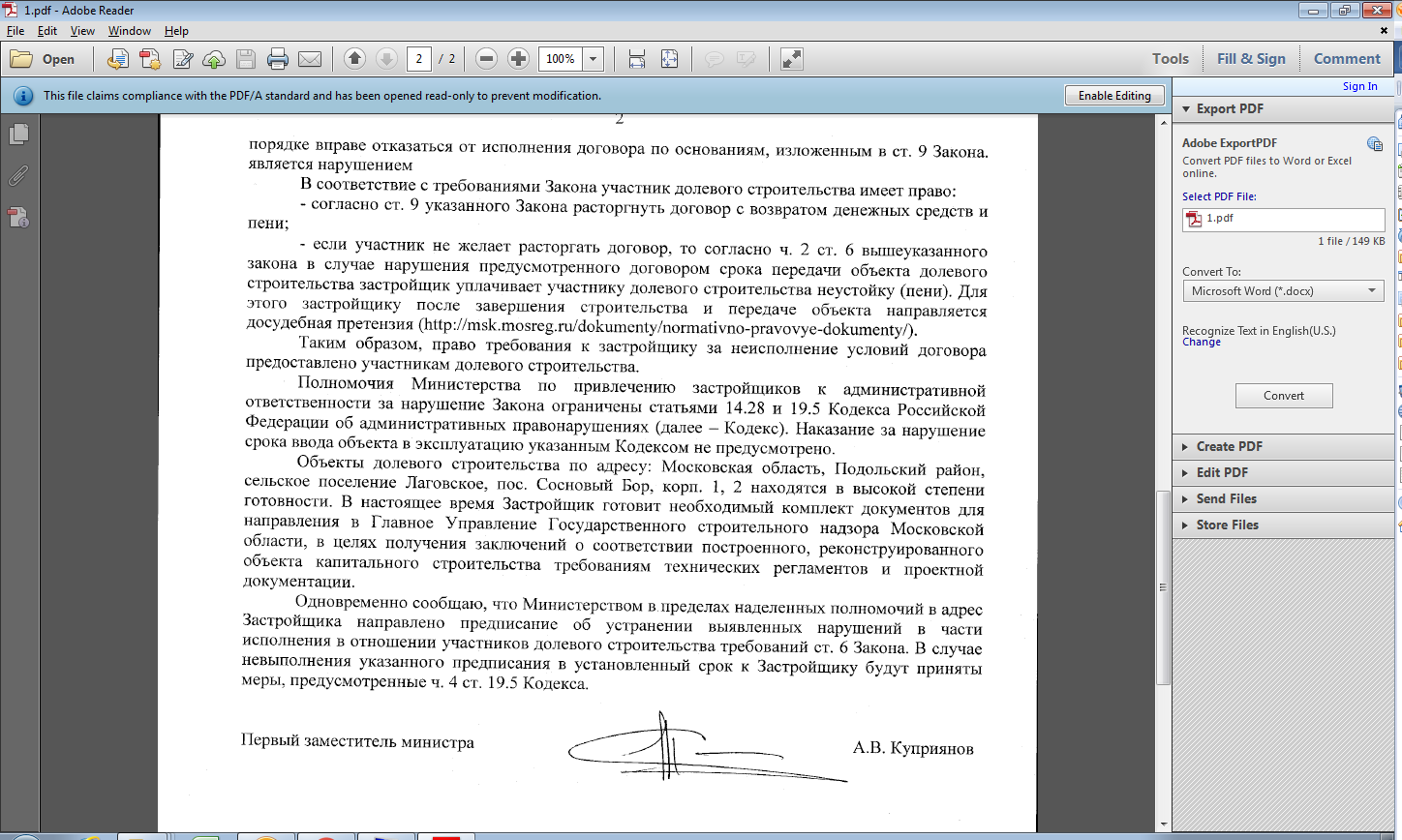
Task: Click the Open file folder icon
Action: pyautogui.click(x=21, y=59)
